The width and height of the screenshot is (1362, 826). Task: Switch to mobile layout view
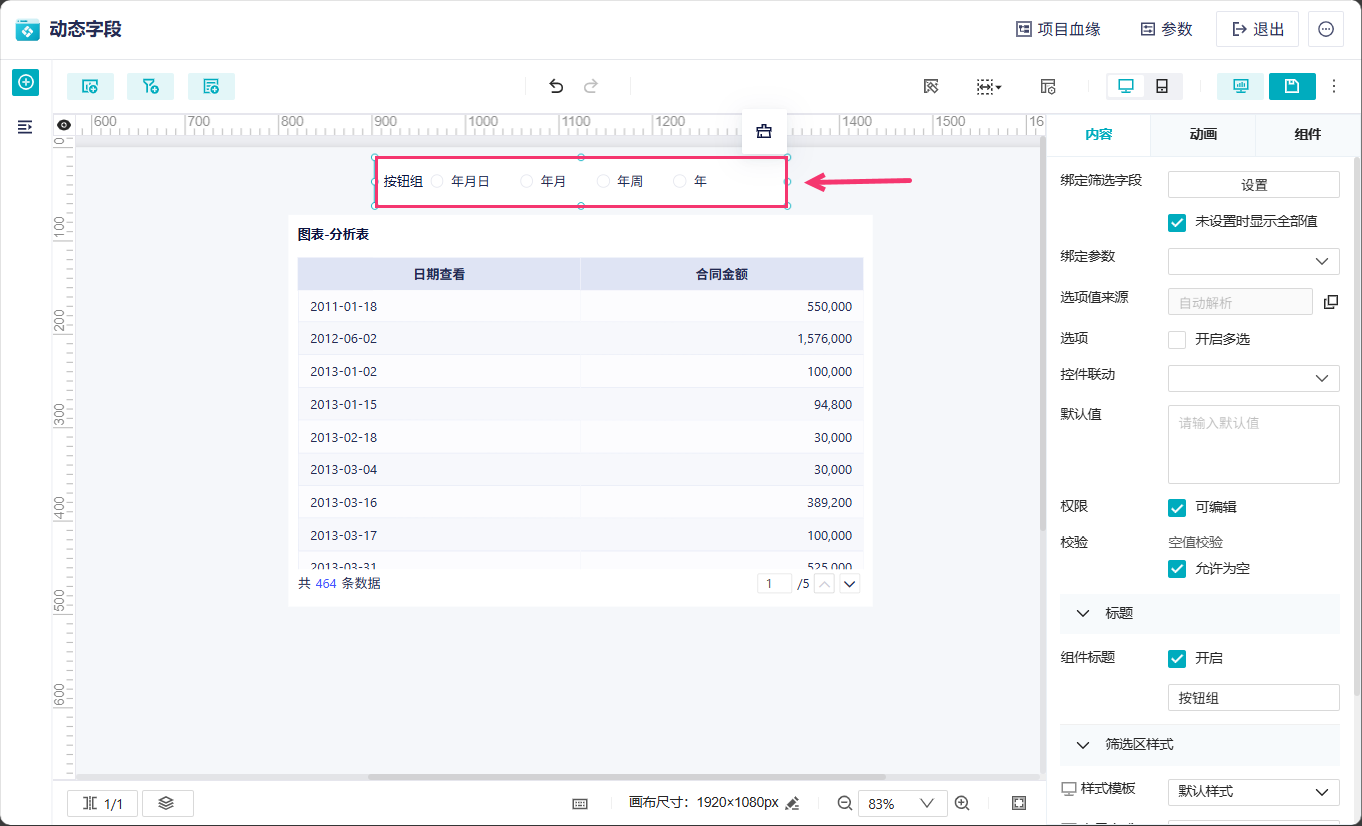pos(1162,87)
